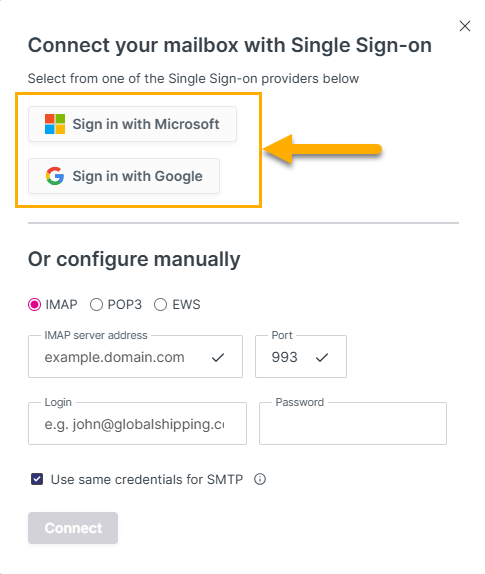485x574 pixels.
Task: Focus the IMAP server address field
Action: 135,357
